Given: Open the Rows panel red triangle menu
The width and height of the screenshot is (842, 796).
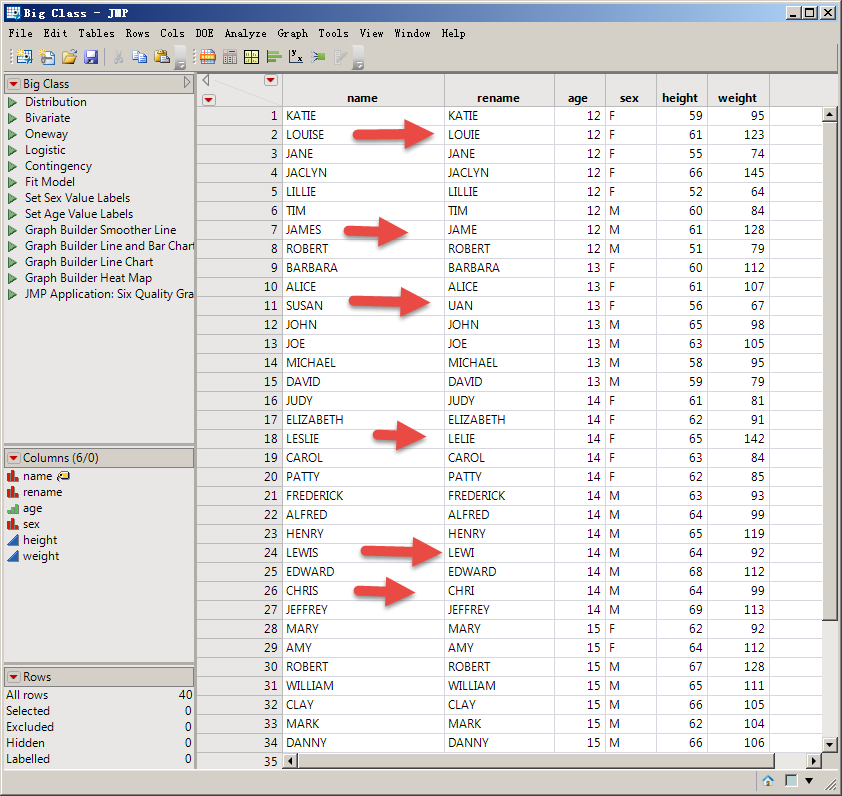Looking at the screenshot, I should [14, 677].
